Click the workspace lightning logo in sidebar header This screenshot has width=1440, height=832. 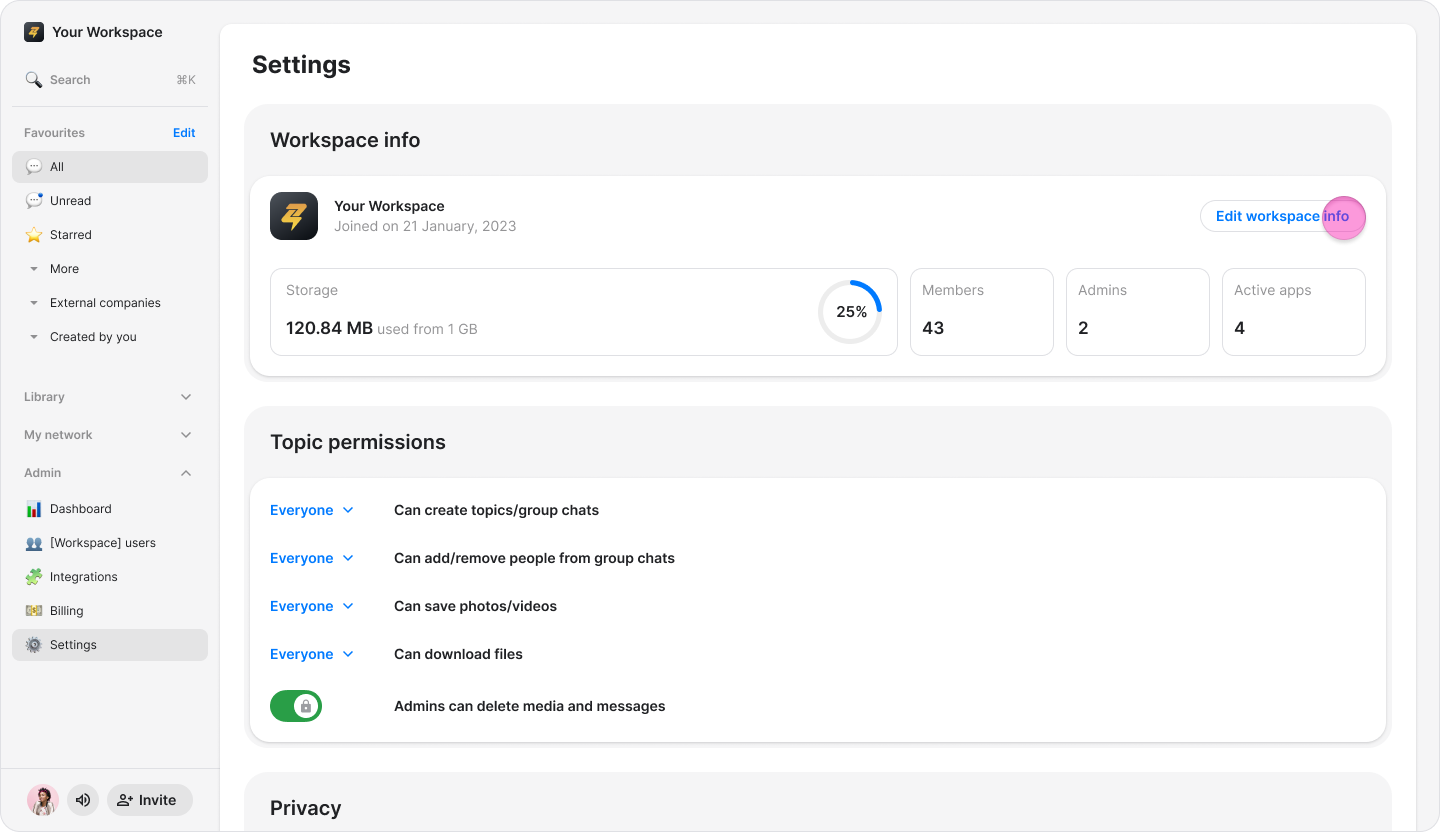34,32
